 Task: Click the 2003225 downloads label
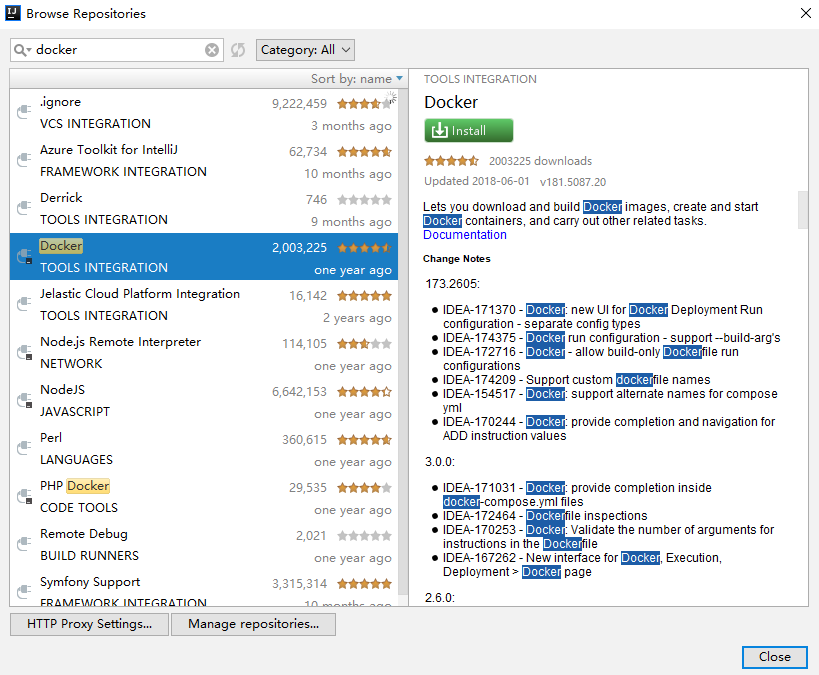point(540,161)
